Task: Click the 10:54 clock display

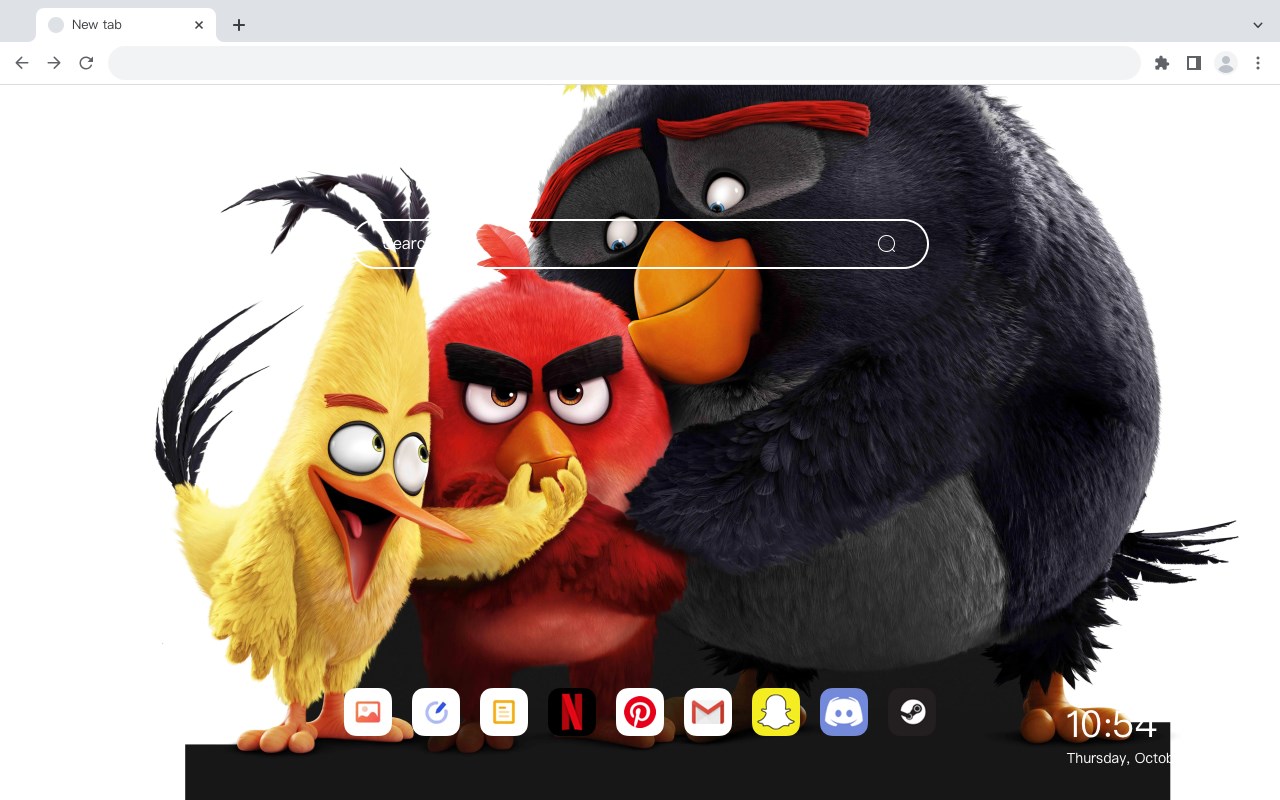Action: [1111, 724]
